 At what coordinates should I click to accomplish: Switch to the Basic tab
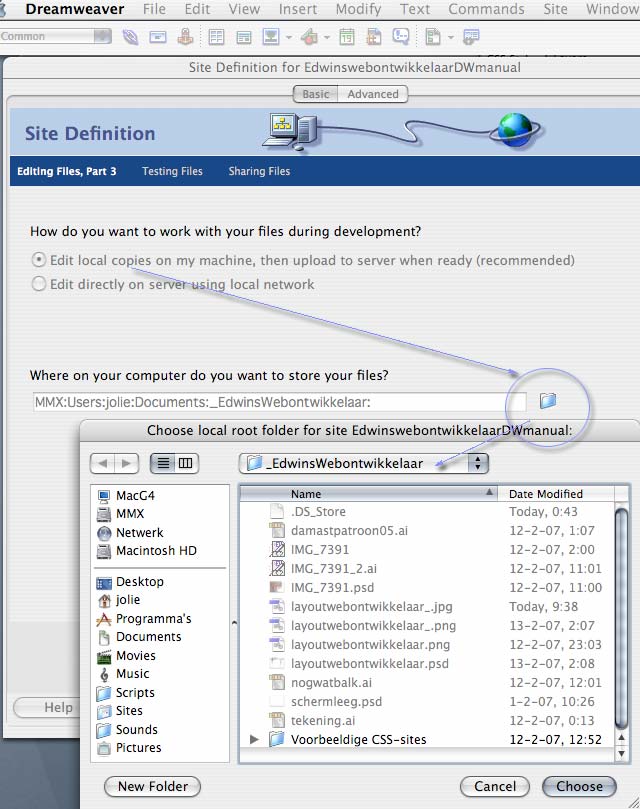pyautogui.click(x=315, y=94)
